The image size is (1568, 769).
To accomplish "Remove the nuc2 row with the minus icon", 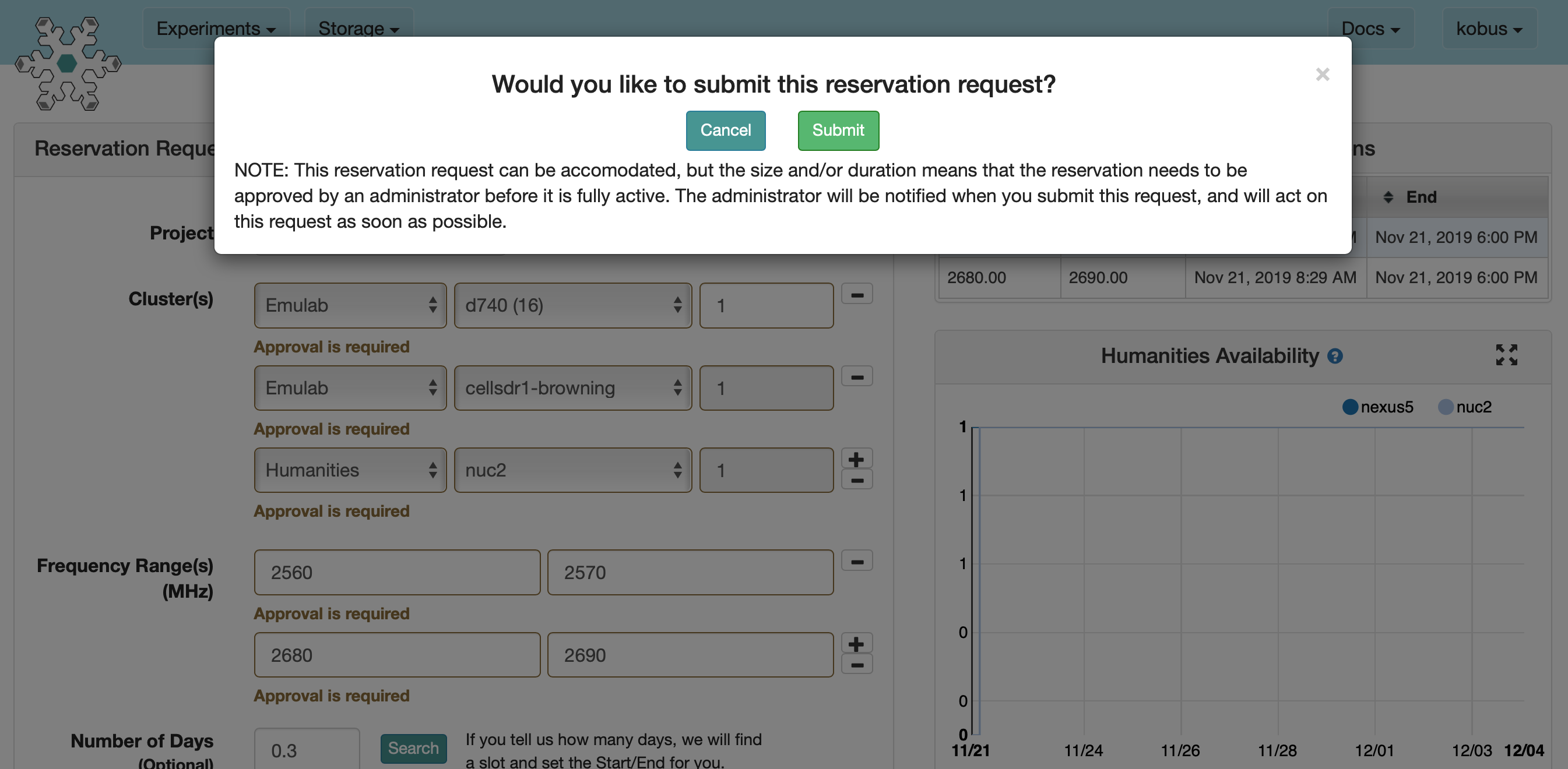I will pos(857,480).
